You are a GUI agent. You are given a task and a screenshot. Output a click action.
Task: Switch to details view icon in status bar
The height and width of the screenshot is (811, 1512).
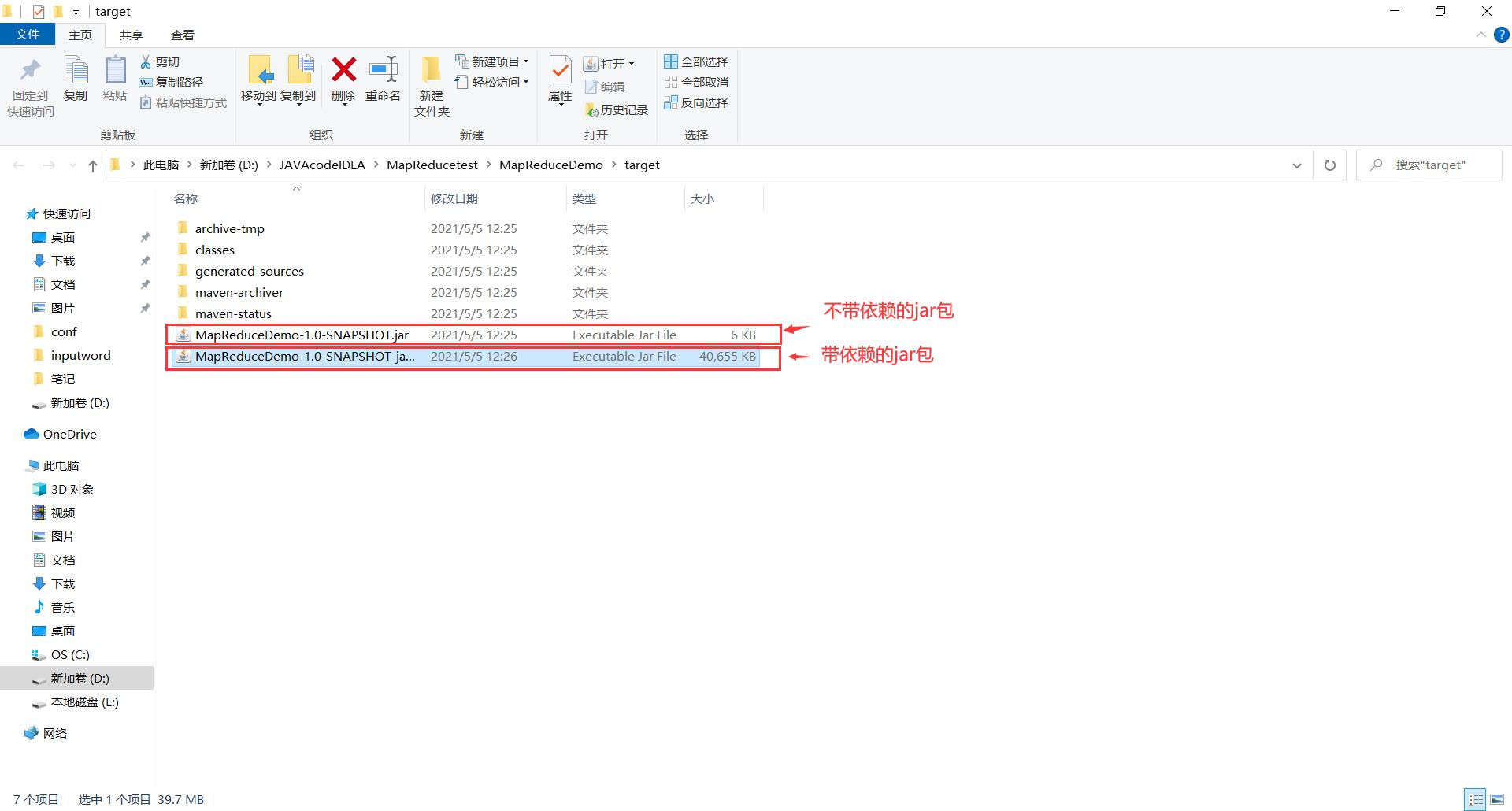1476,799
